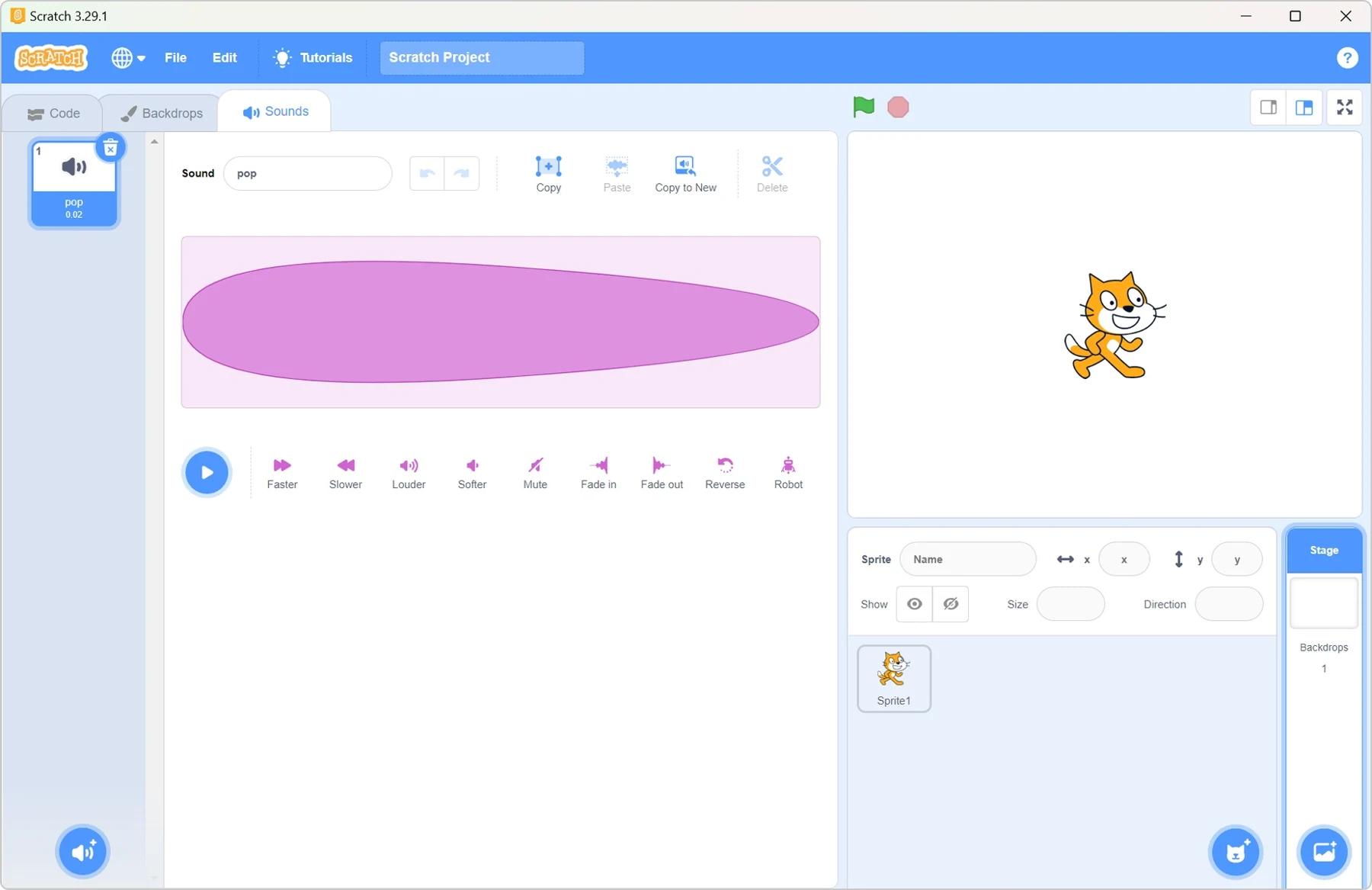Play the pop sound
The height and width of the screenshot is (890, 1372).
coord(207,472)
